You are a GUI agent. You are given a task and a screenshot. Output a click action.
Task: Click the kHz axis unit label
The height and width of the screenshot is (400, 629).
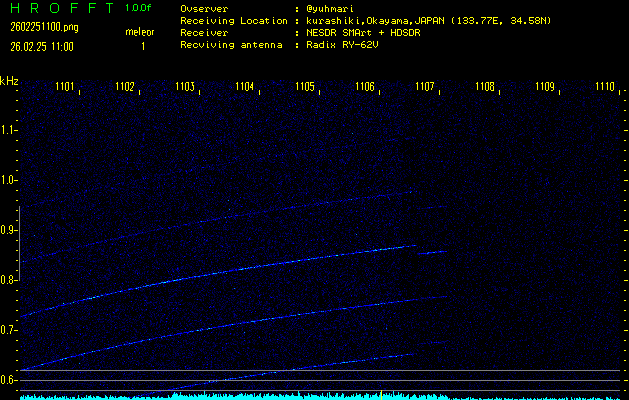click(x=9, y=81)
